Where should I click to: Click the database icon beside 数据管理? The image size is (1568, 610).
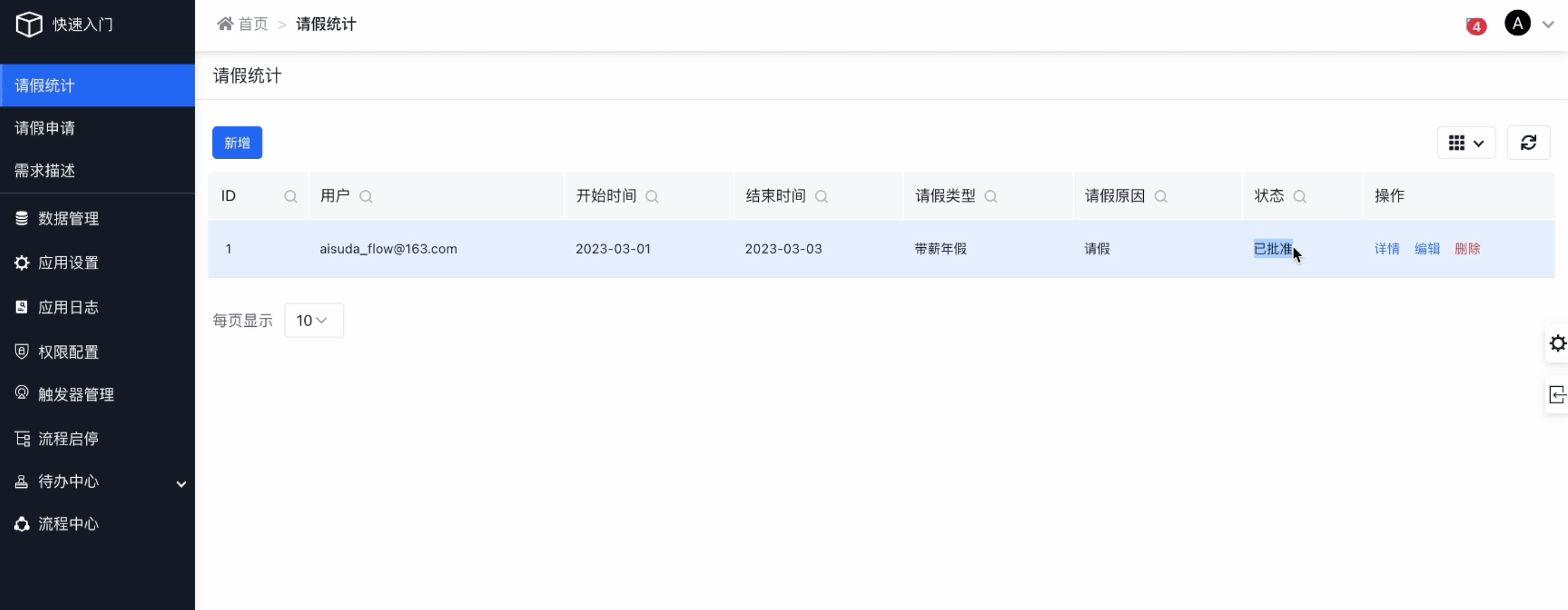coord(21,218)
